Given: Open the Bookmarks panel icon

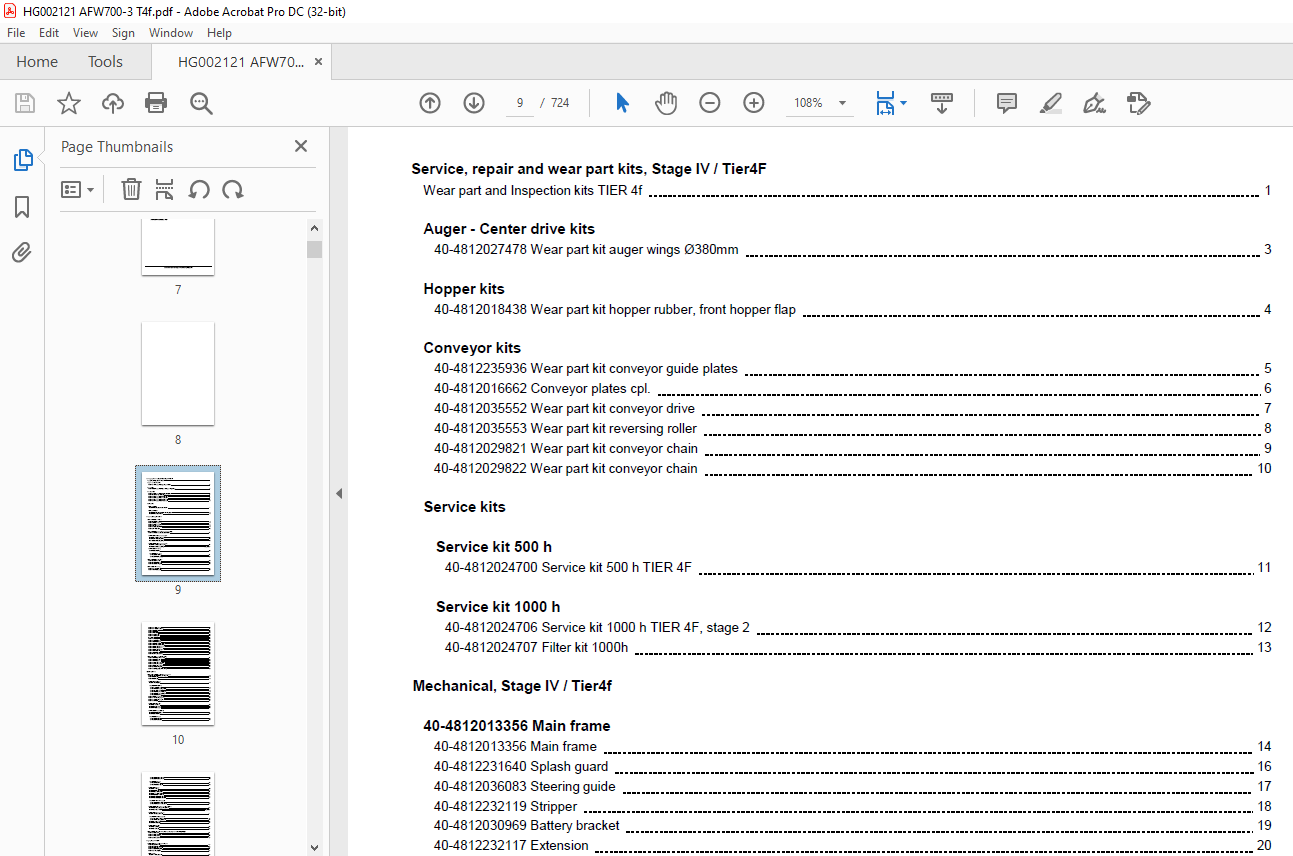Looking at the screenshot, I should click(x=22, y=207).
